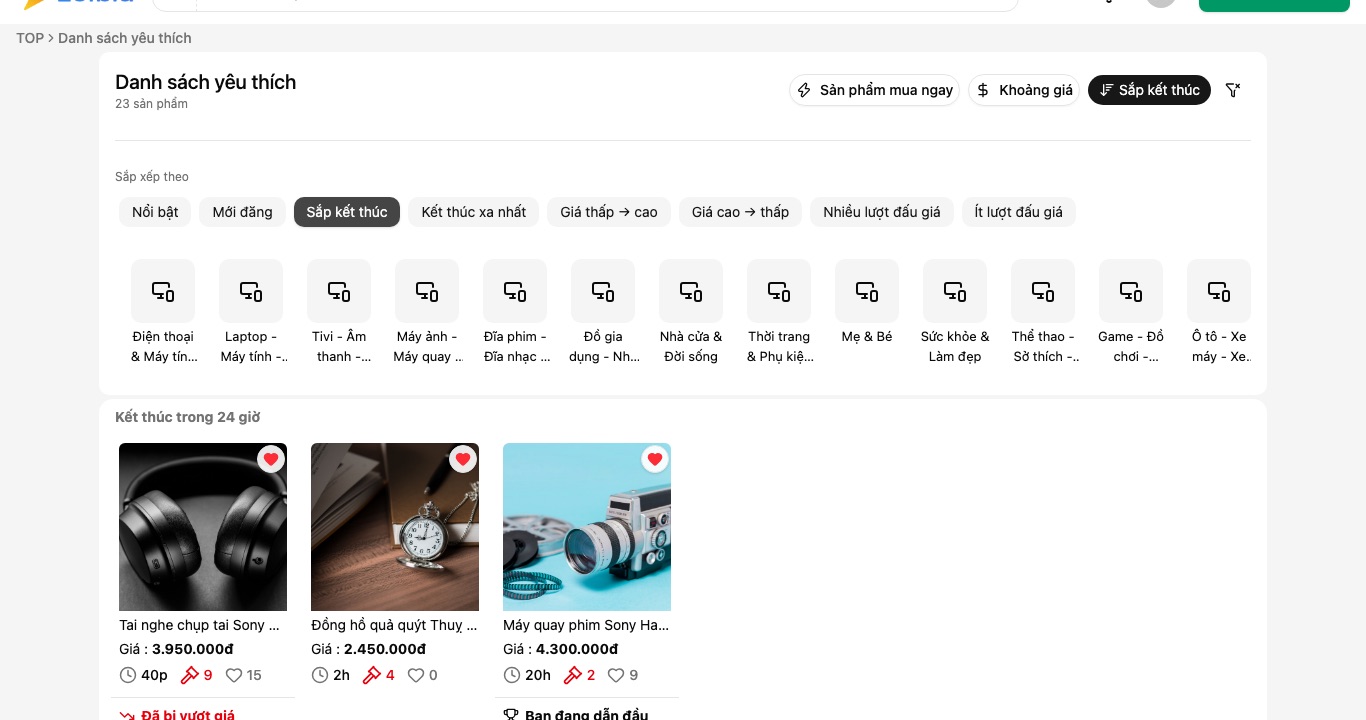Open the Sắp kết thúc sort dropdown
Screen dimensions: 1366x720
[1149, 90]
